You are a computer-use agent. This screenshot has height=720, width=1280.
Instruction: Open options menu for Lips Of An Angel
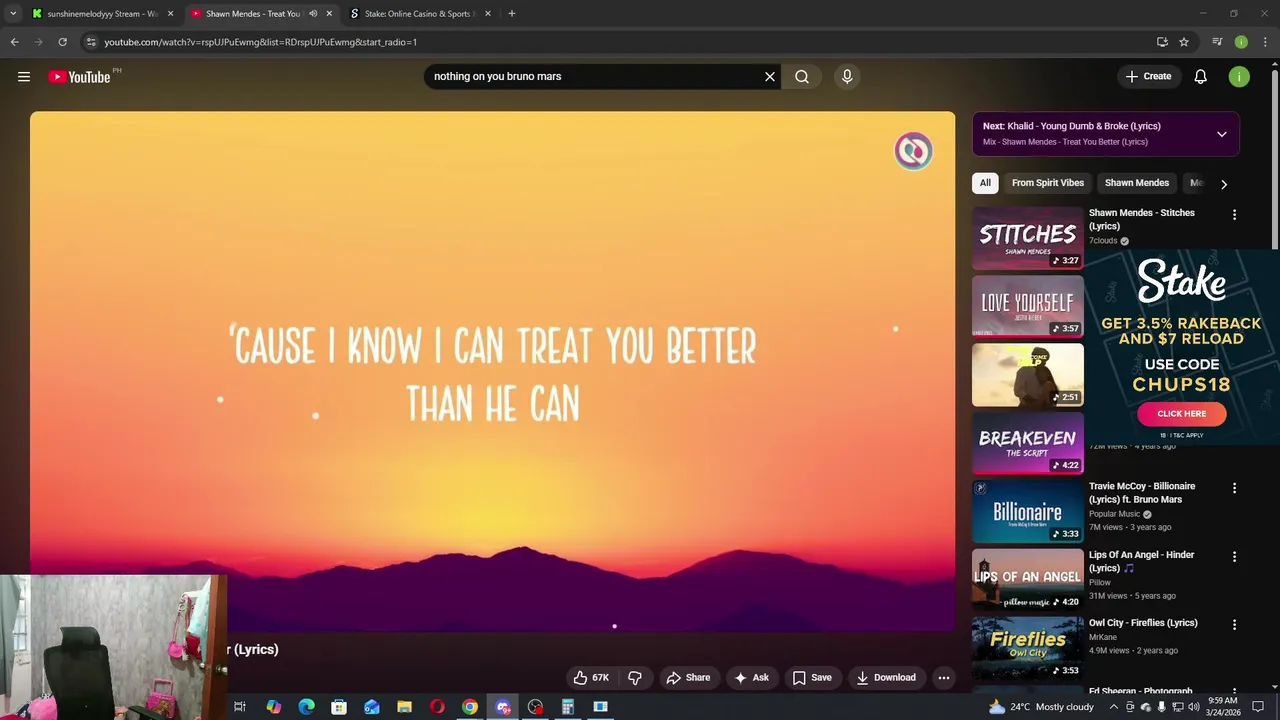click(x=1234, y=556)
